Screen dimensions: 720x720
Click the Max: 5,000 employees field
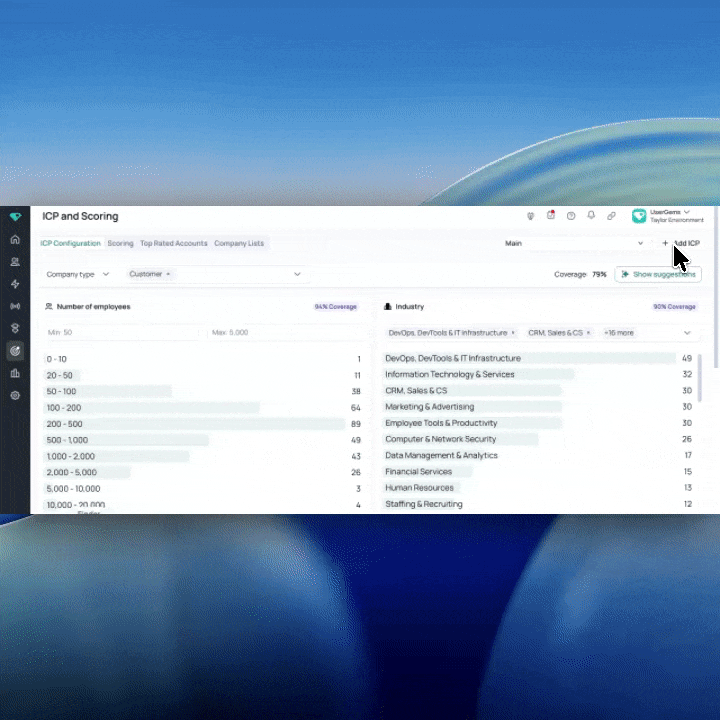point(285,332)
